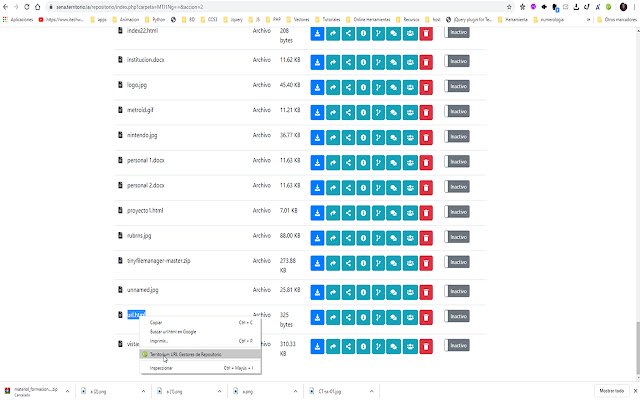Toggle Inactivo switch for index22.html

(x=457, y=32)
